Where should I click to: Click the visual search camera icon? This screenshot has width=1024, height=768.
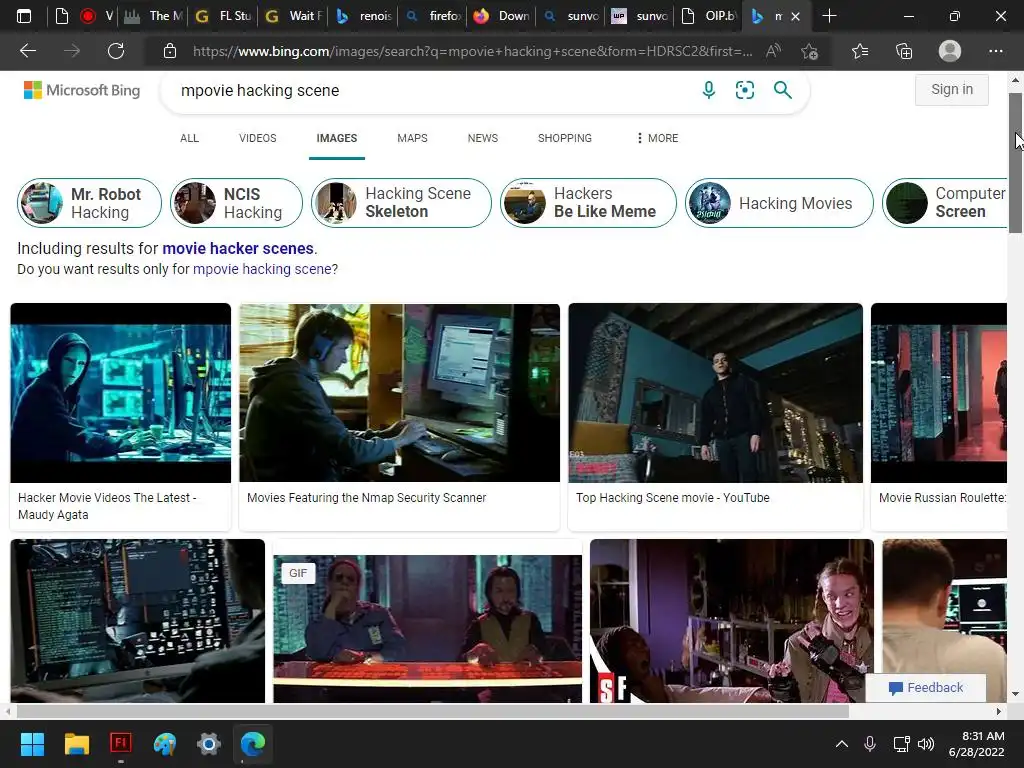744,90
